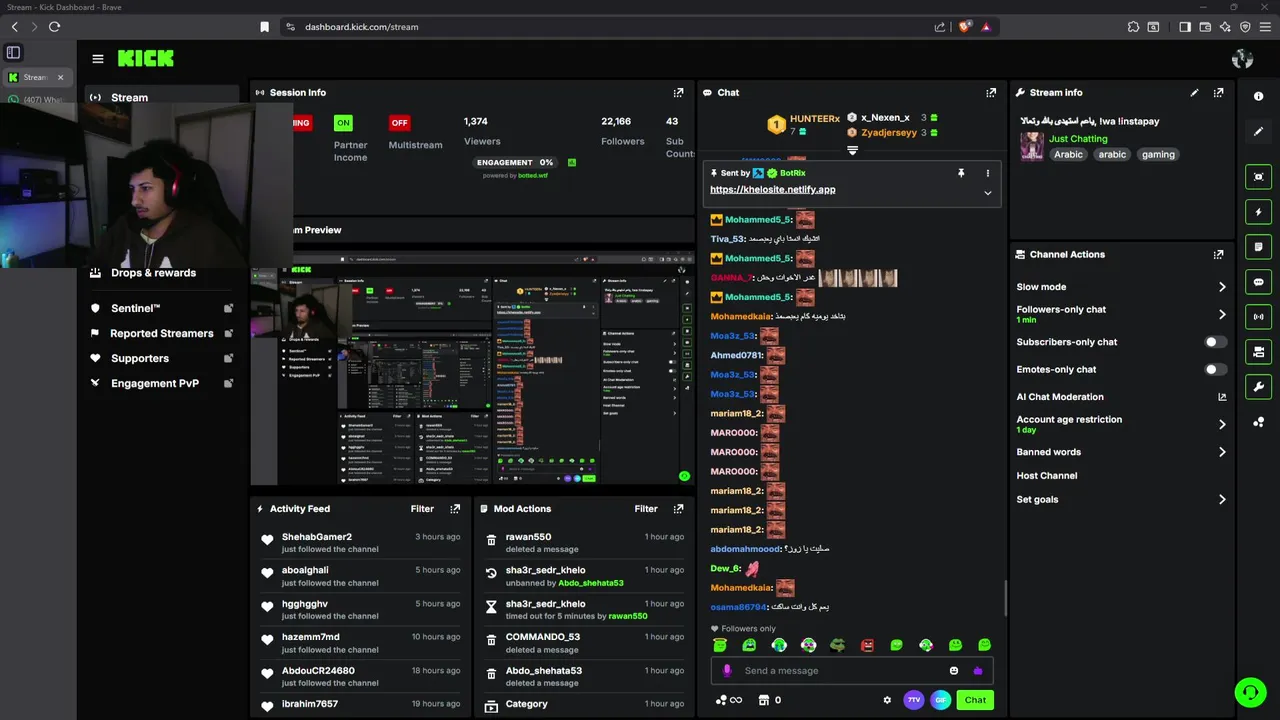The height and width of the screenshot is (720, 1280).
Task: Toggle the chat bubble widget icon
Action: click(x=1259, y=282)
